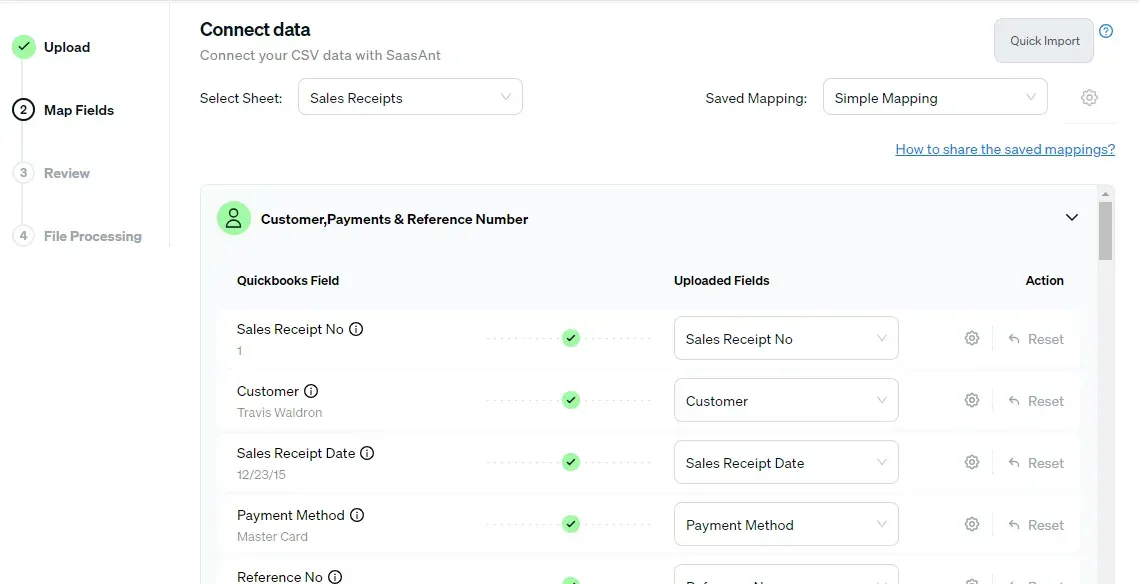Click the Master Card sample value
1139x584 pixels.
272,537
